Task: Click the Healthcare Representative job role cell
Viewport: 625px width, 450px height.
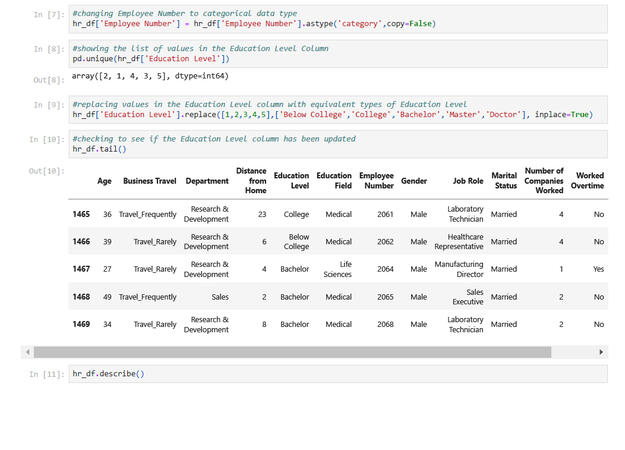Action: pyautogui.click(x=458, y=241)
